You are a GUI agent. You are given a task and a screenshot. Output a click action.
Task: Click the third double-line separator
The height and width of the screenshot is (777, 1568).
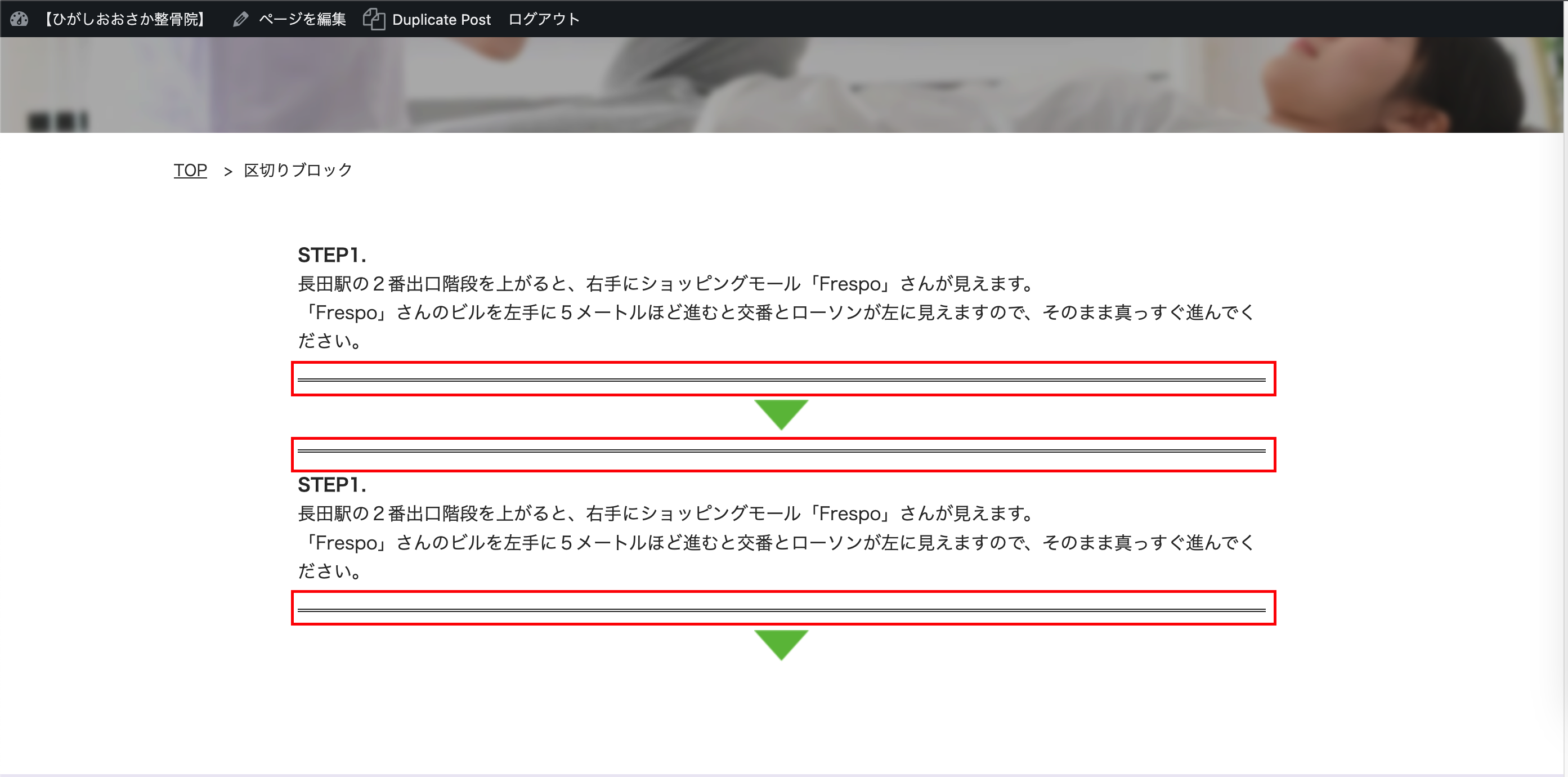point(782,610)
